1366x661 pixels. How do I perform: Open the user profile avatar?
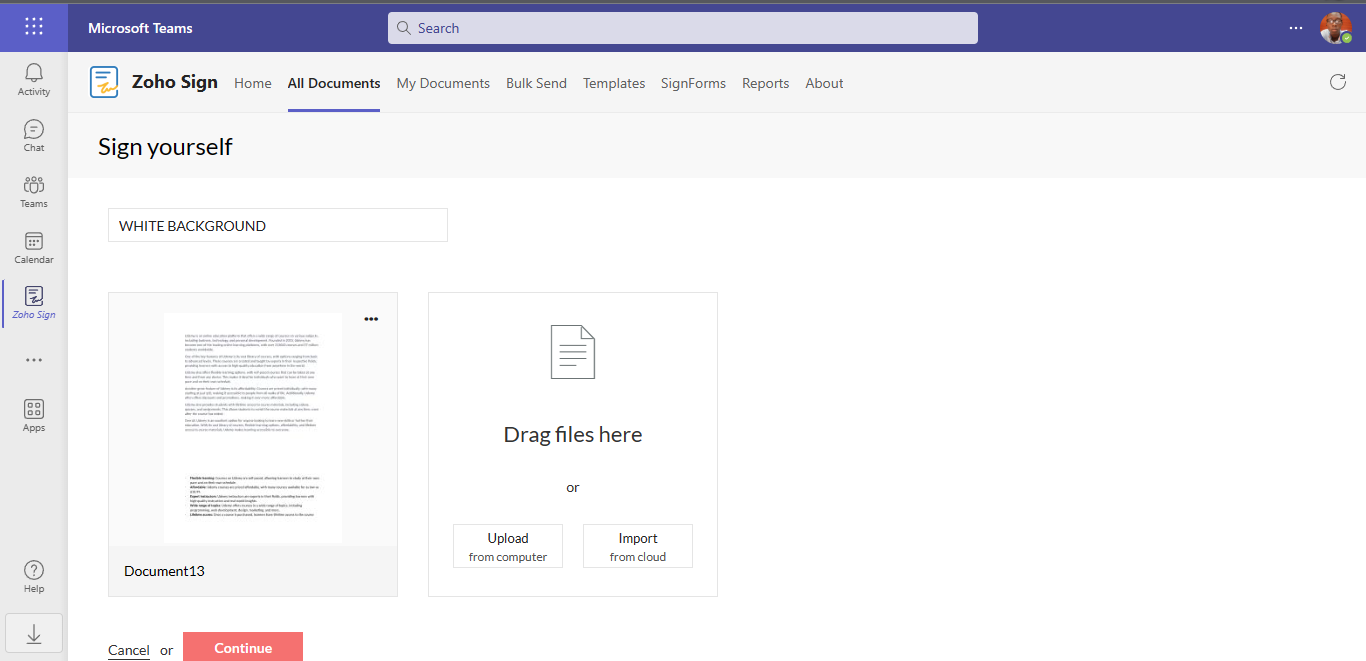tap(1336, 28)
